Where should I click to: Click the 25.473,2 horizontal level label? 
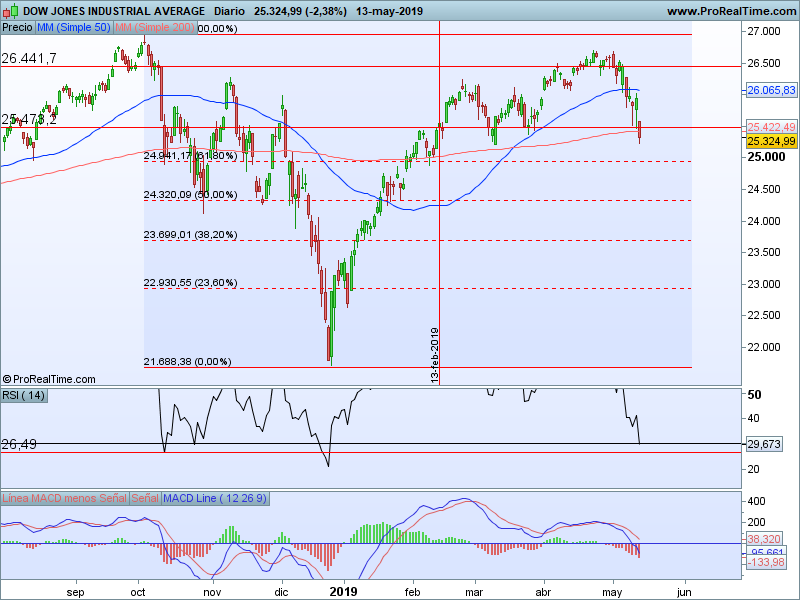coord(29,119)
